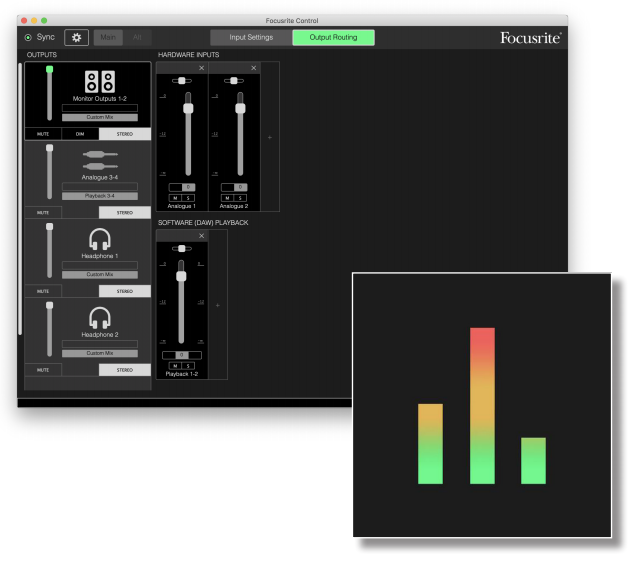Image resolution: width=641 pixels, height=573 pixels.
Task: Click the Analogue 1 pan control
Action: (x=182, y=81)
